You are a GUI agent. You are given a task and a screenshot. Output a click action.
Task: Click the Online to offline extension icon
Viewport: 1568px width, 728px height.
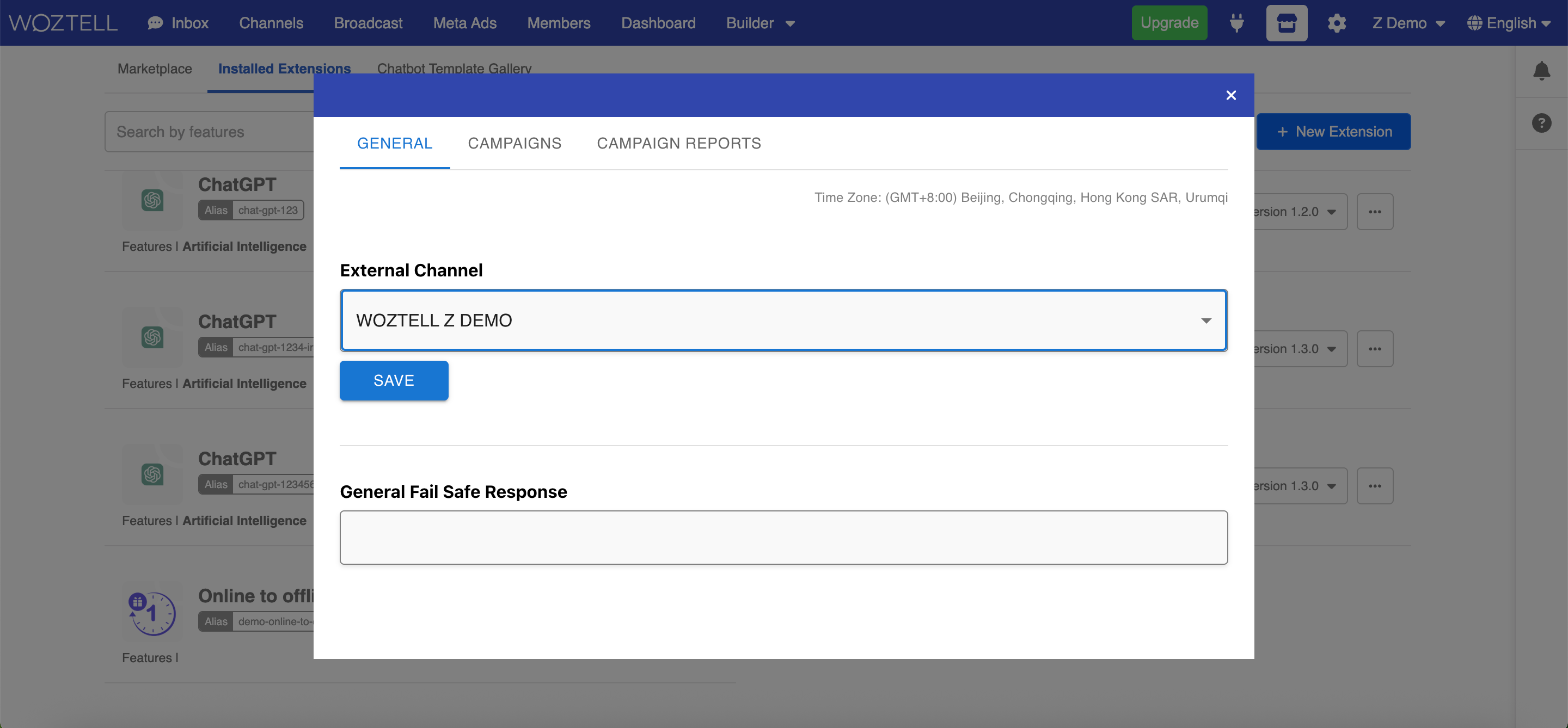[152, 613]
